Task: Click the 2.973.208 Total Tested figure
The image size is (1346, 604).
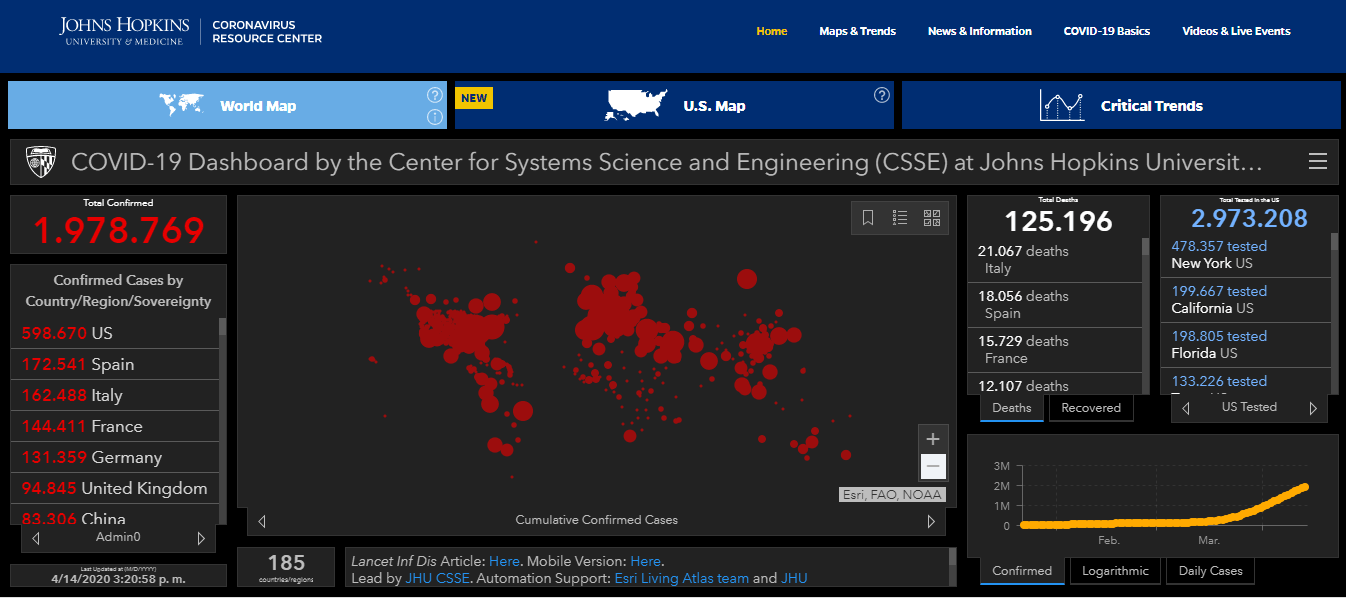Action: pyautogui.click(x=1249, y=218)
